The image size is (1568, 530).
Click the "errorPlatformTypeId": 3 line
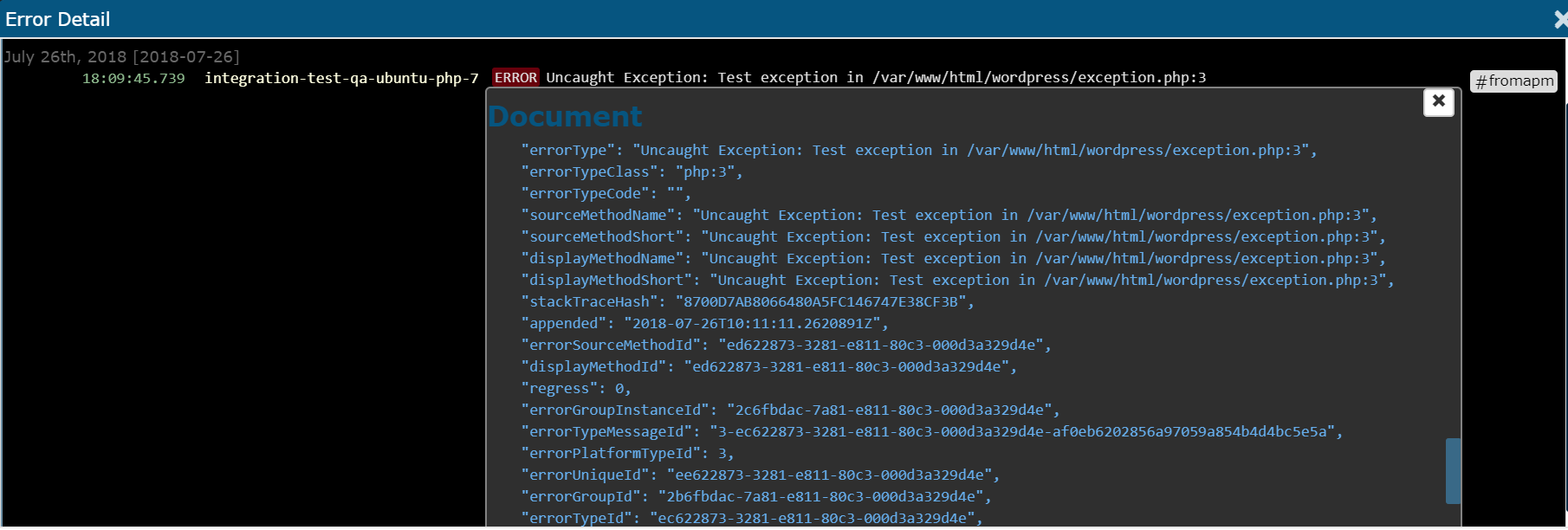tap(628, 454)
